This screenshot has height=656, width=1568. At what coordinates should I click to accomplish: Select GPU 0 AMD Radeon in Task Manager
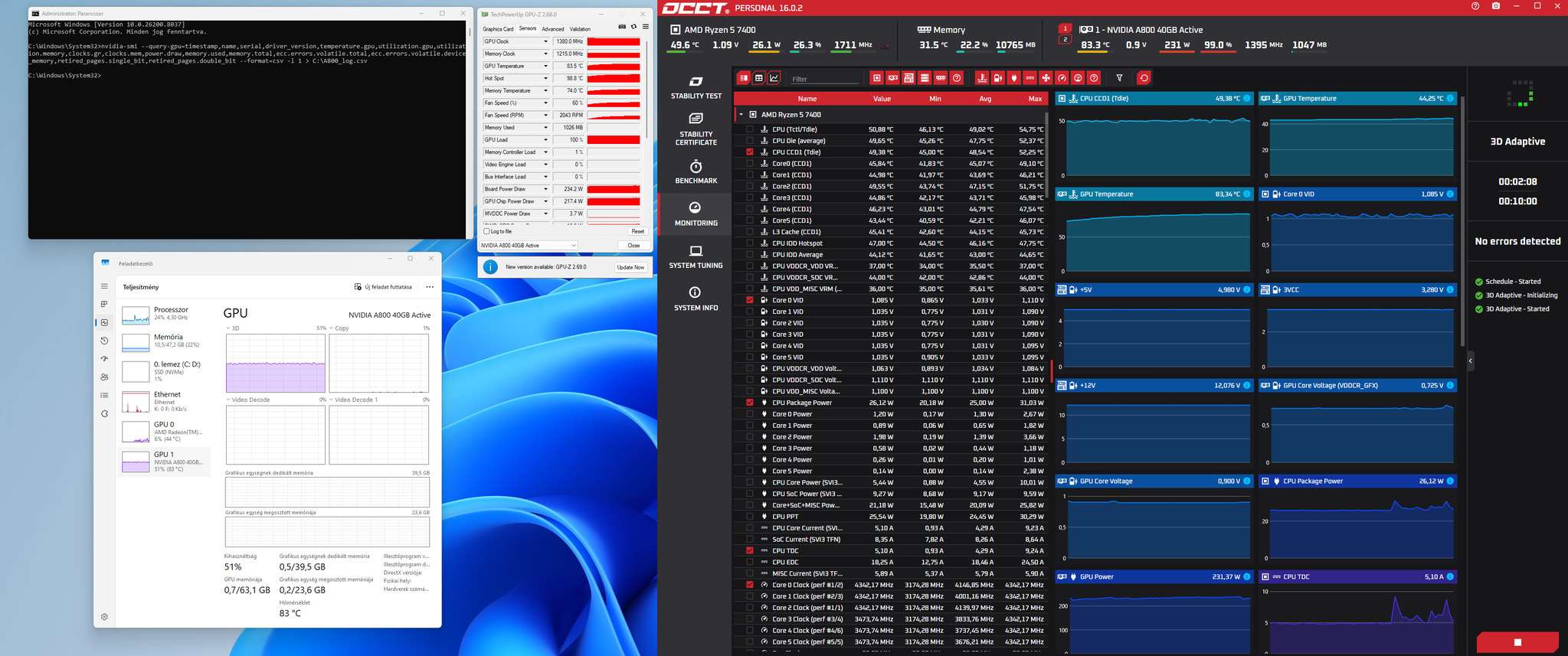pos(165,431)
